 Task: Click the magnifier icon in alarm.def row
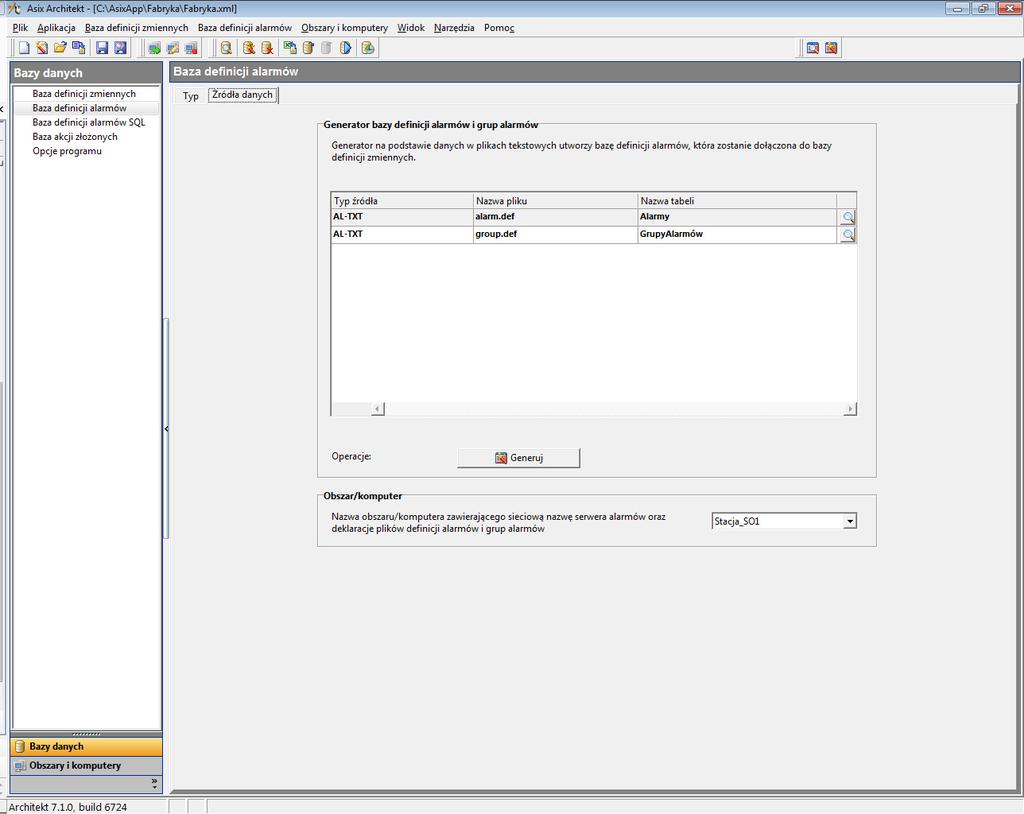(x=847, y=217)
